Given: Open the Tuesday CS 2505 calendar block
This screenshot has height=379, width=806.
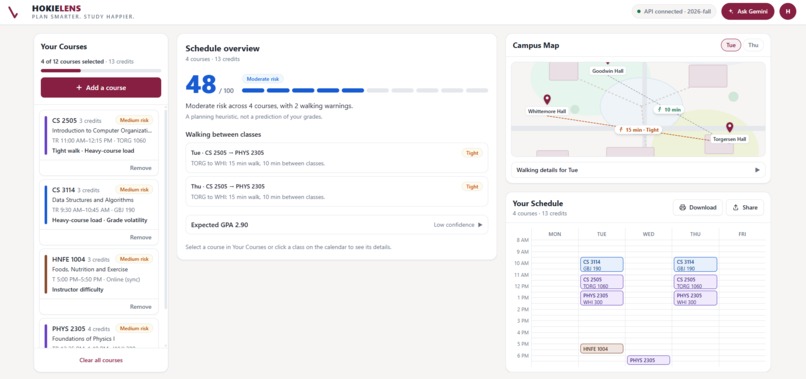Looking at the screenshot, I should tap(601, 282).
